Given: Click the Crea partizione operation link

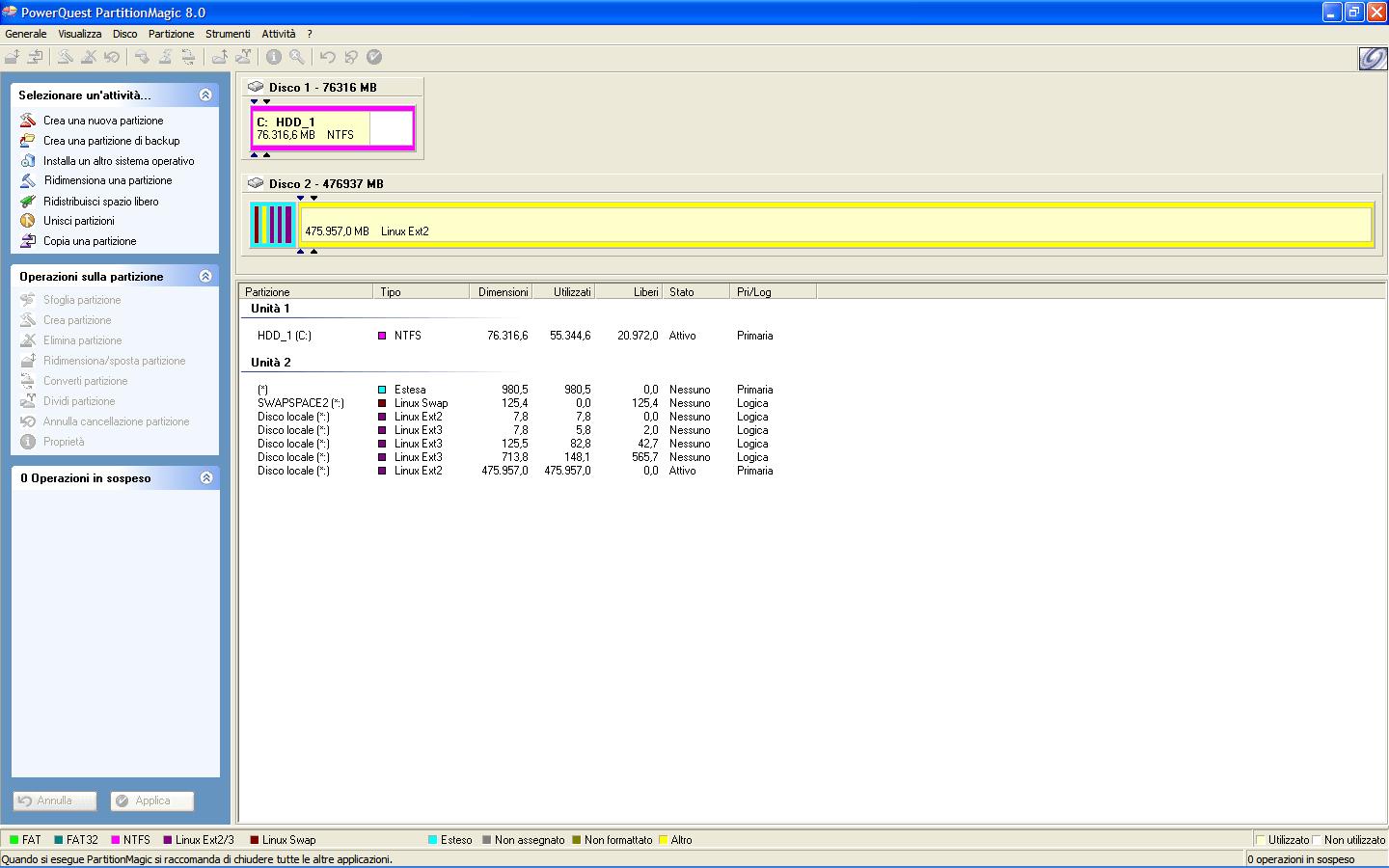Looking at the screenshot, I should point(77,320).
